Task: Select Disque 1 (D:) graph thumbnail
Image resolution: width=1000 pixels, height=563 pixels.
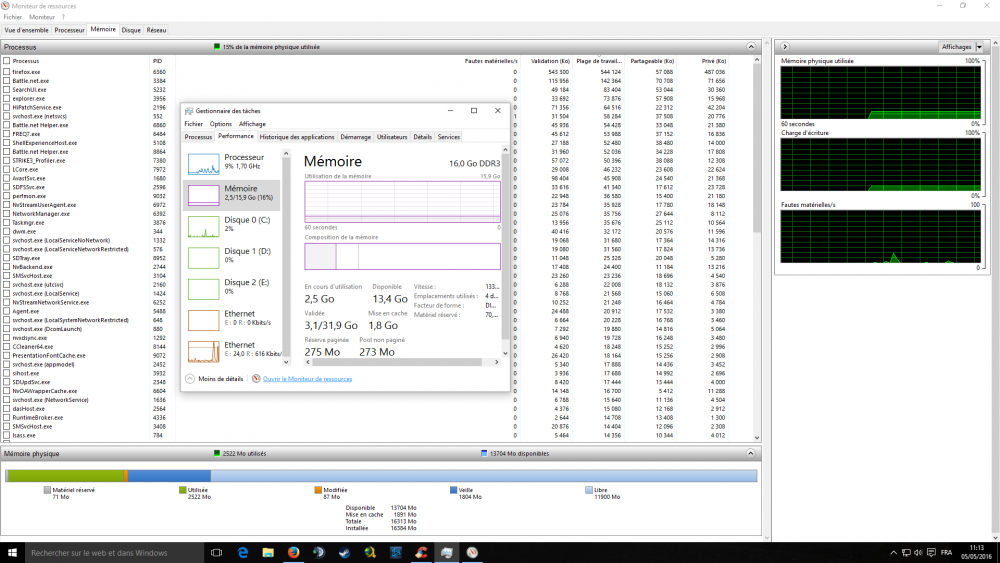Action: (x=204, y=257)
